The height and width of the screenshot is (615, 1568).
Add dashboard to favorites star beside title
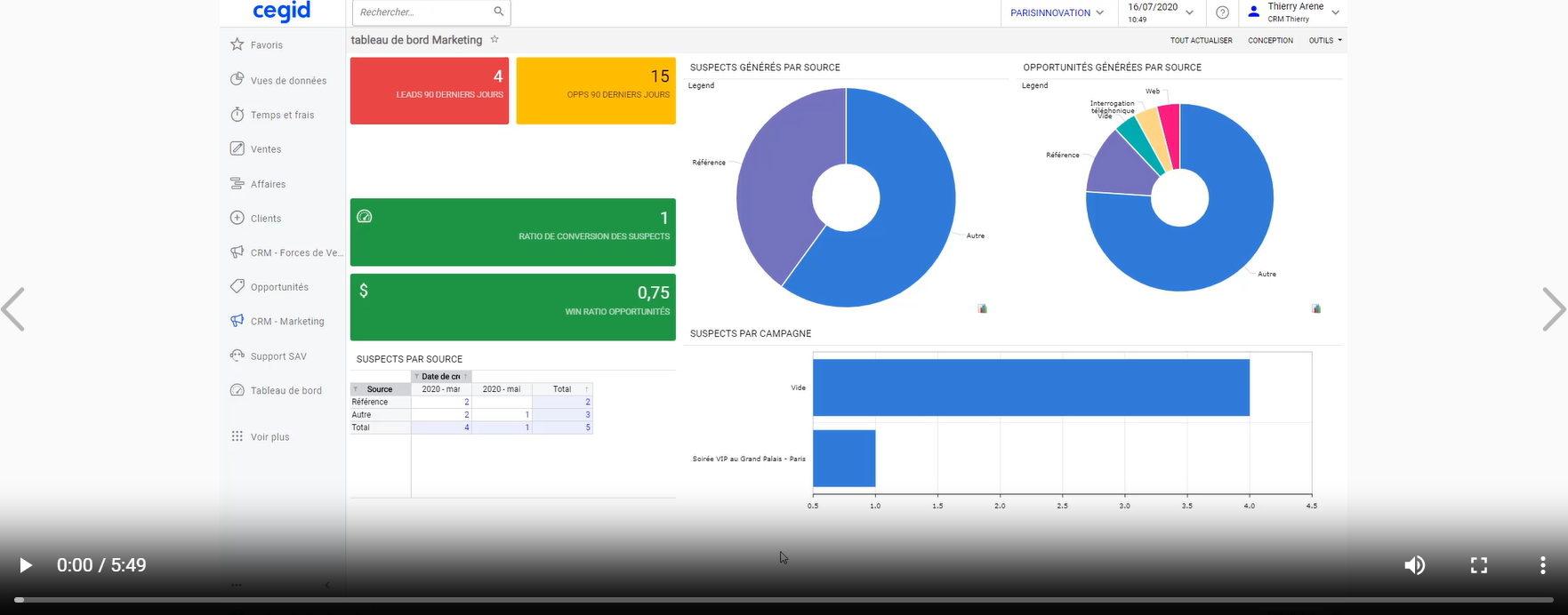pos(495,39)
